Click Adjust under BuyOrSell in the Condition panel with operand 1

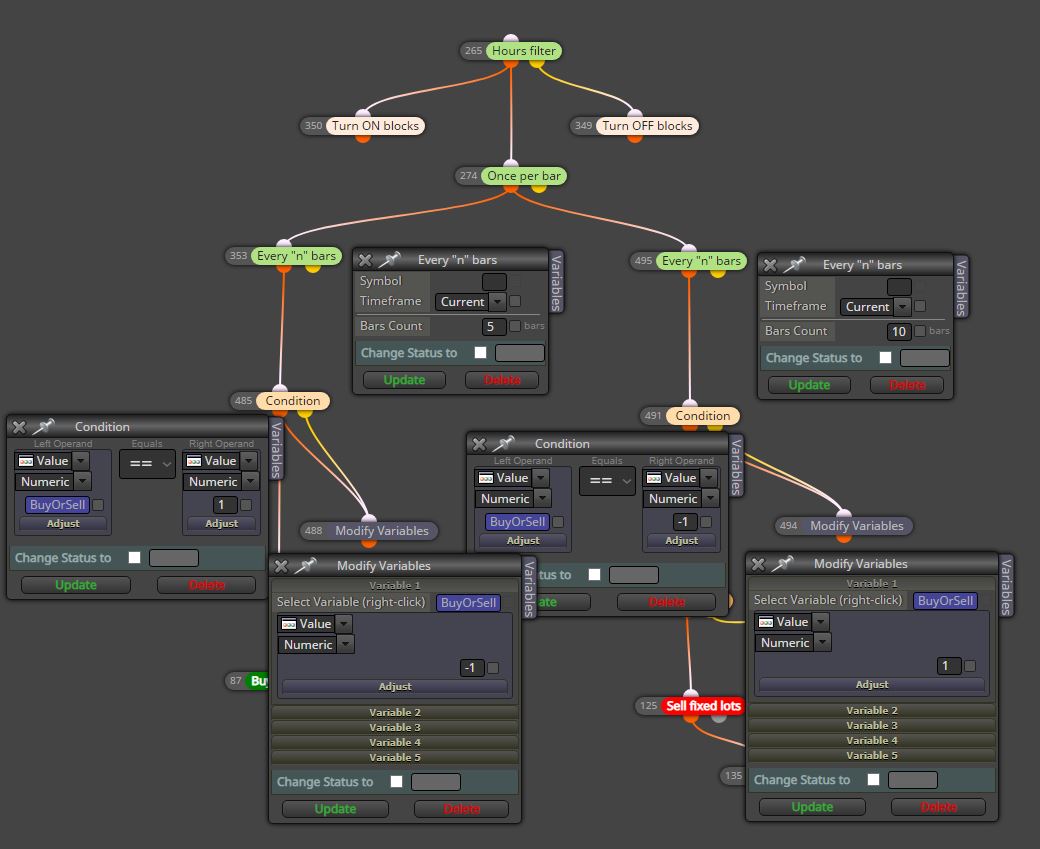point(63,523)
